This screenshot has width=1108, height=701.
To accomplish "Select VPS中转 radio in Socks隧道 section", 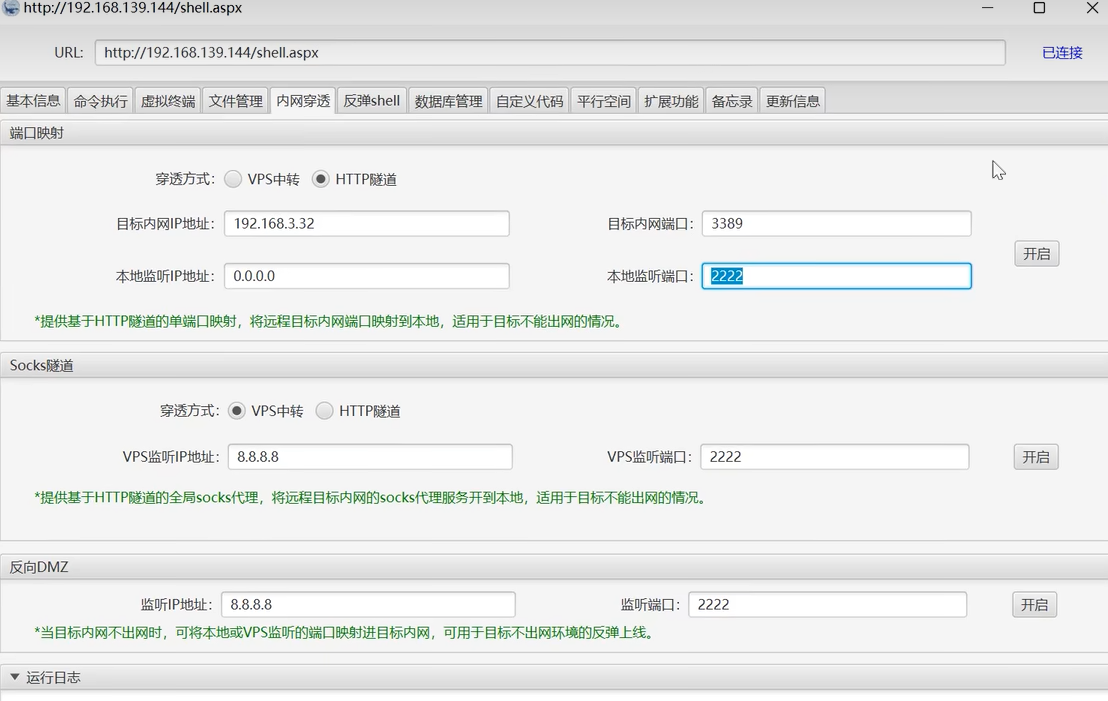I will coord(237,411).
